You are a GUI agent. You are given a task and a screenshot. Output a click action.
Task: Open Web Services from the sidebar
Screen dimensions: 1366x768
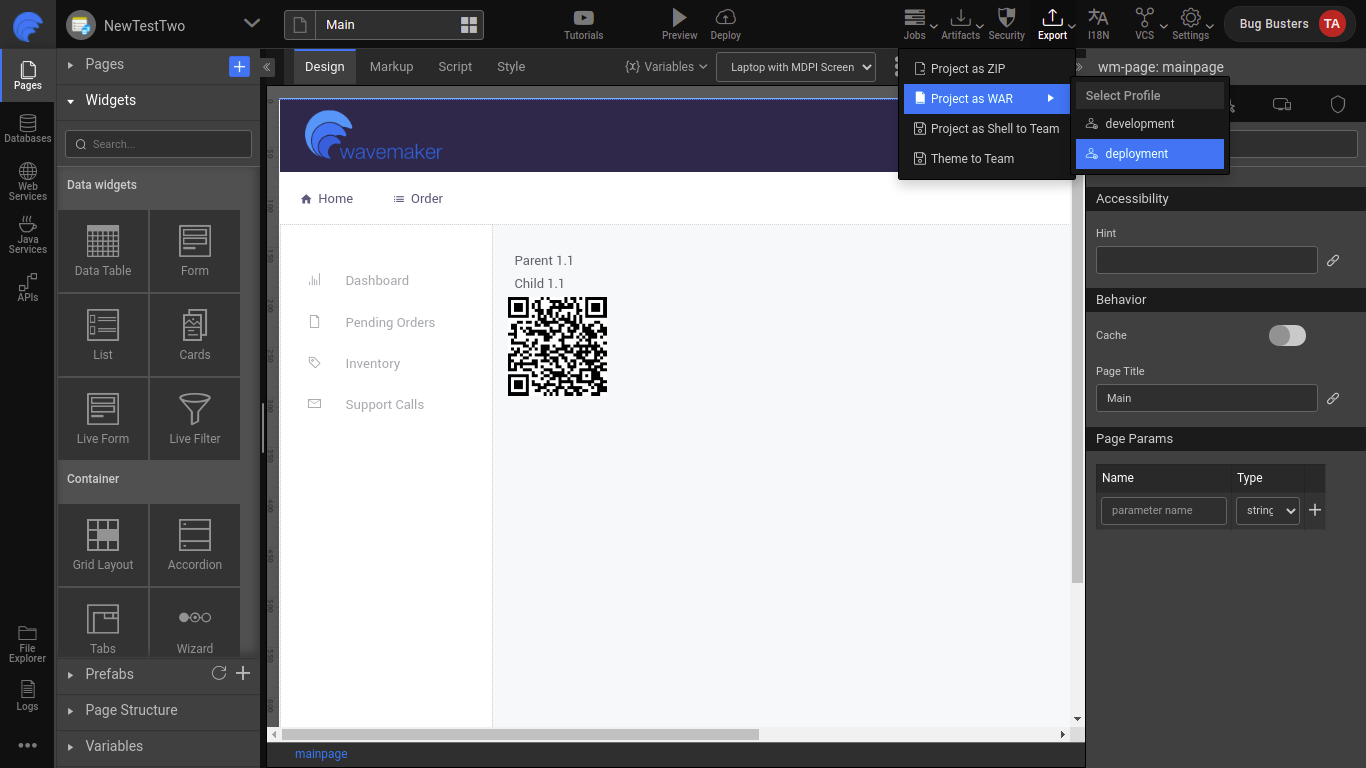click(27, 181)
